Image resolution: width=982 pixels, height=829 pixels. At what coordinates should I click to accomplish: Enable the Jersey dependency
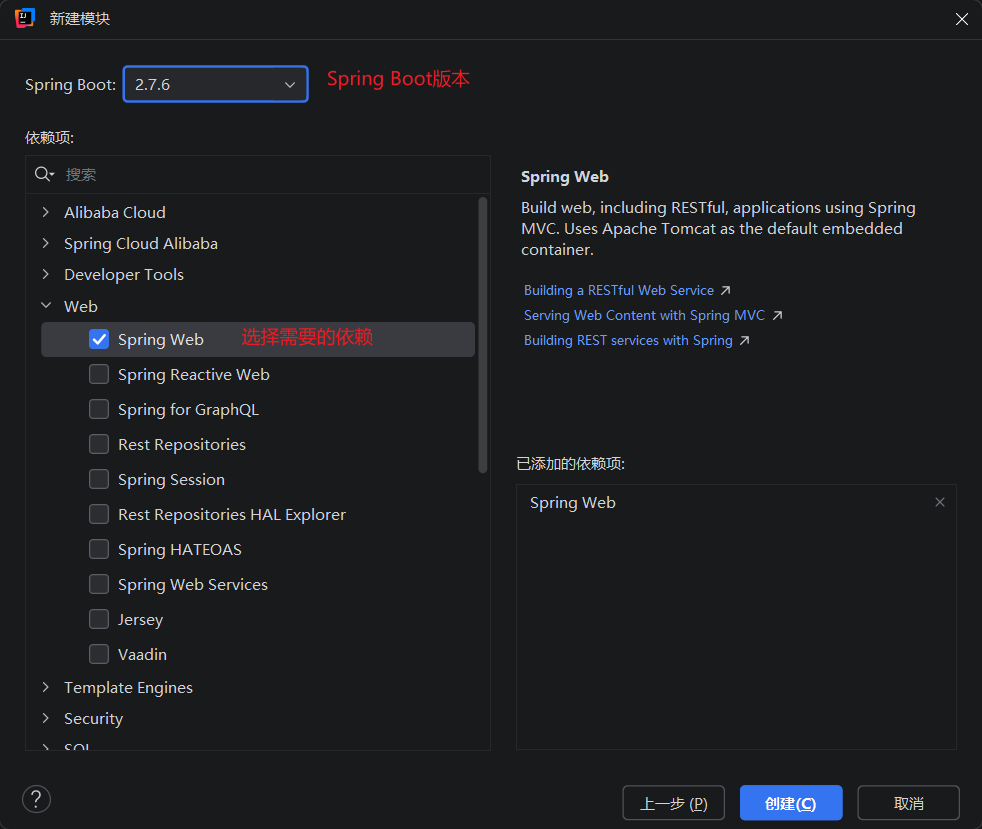99,620
